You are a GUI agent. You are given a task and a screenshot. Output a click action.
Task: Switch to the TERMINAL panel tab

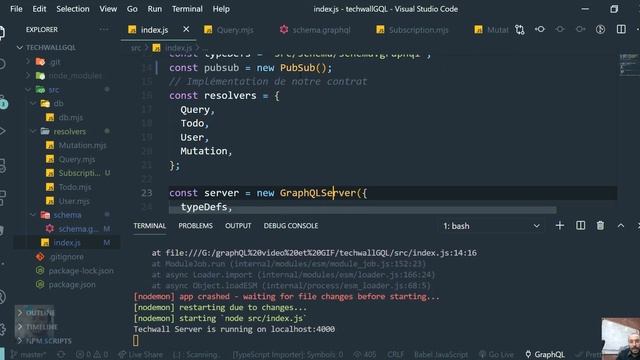click(149, 226)
